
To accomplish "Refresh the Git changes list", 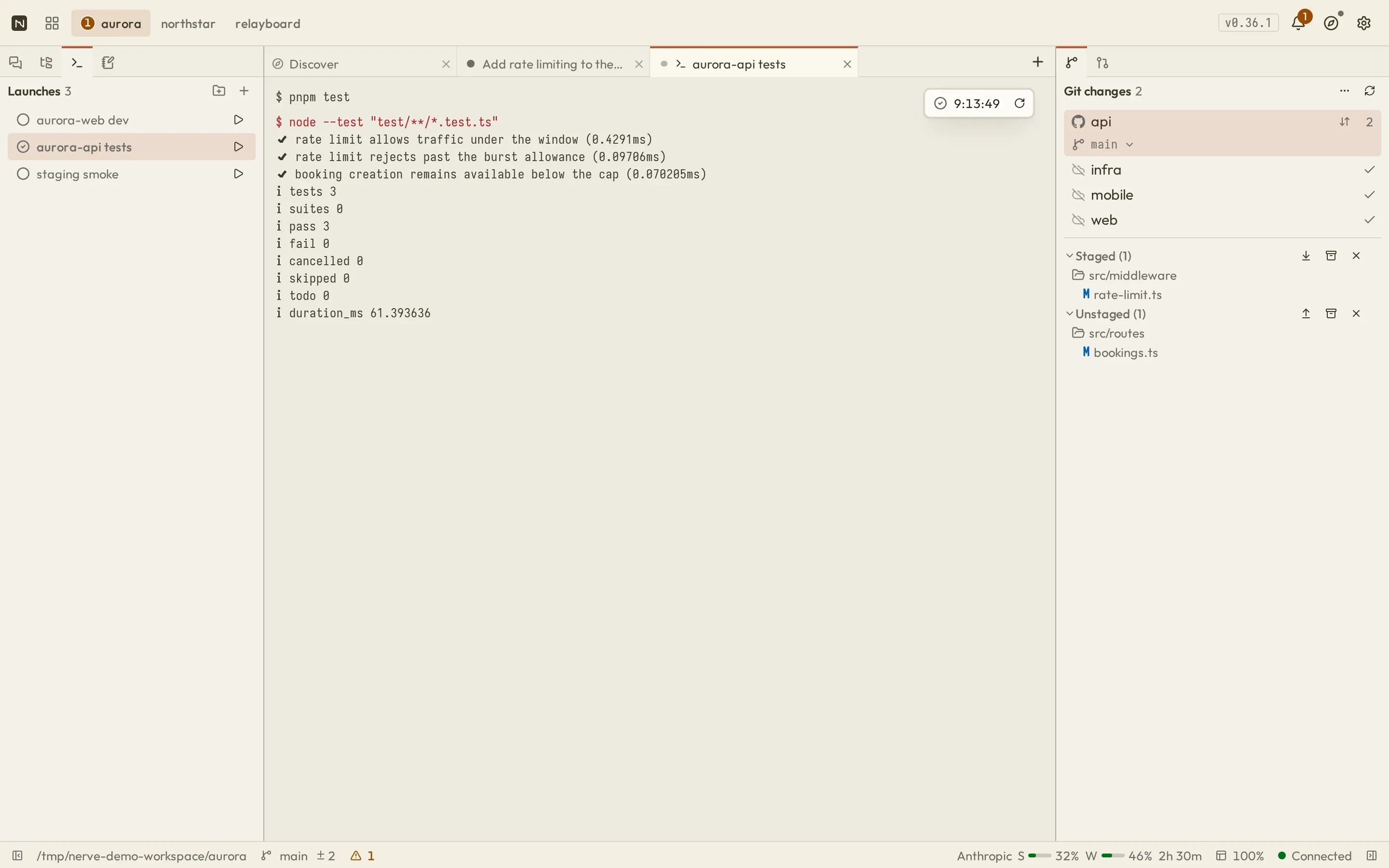I will coord(1370,91).
